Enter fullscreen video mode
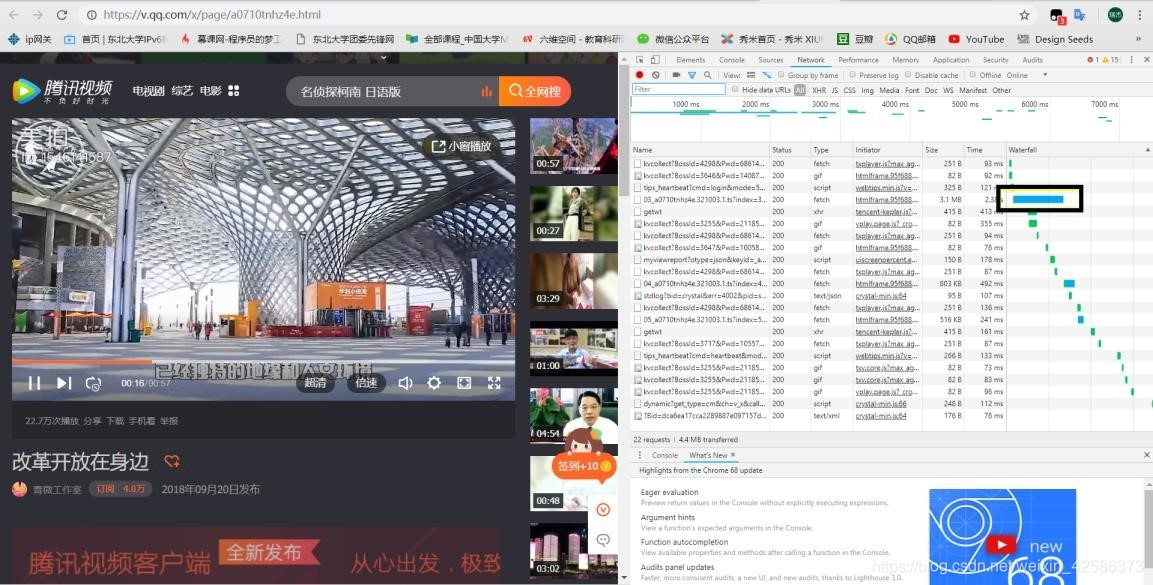The width and height of the screenshot is (1153, 585). tap(494, 383)
